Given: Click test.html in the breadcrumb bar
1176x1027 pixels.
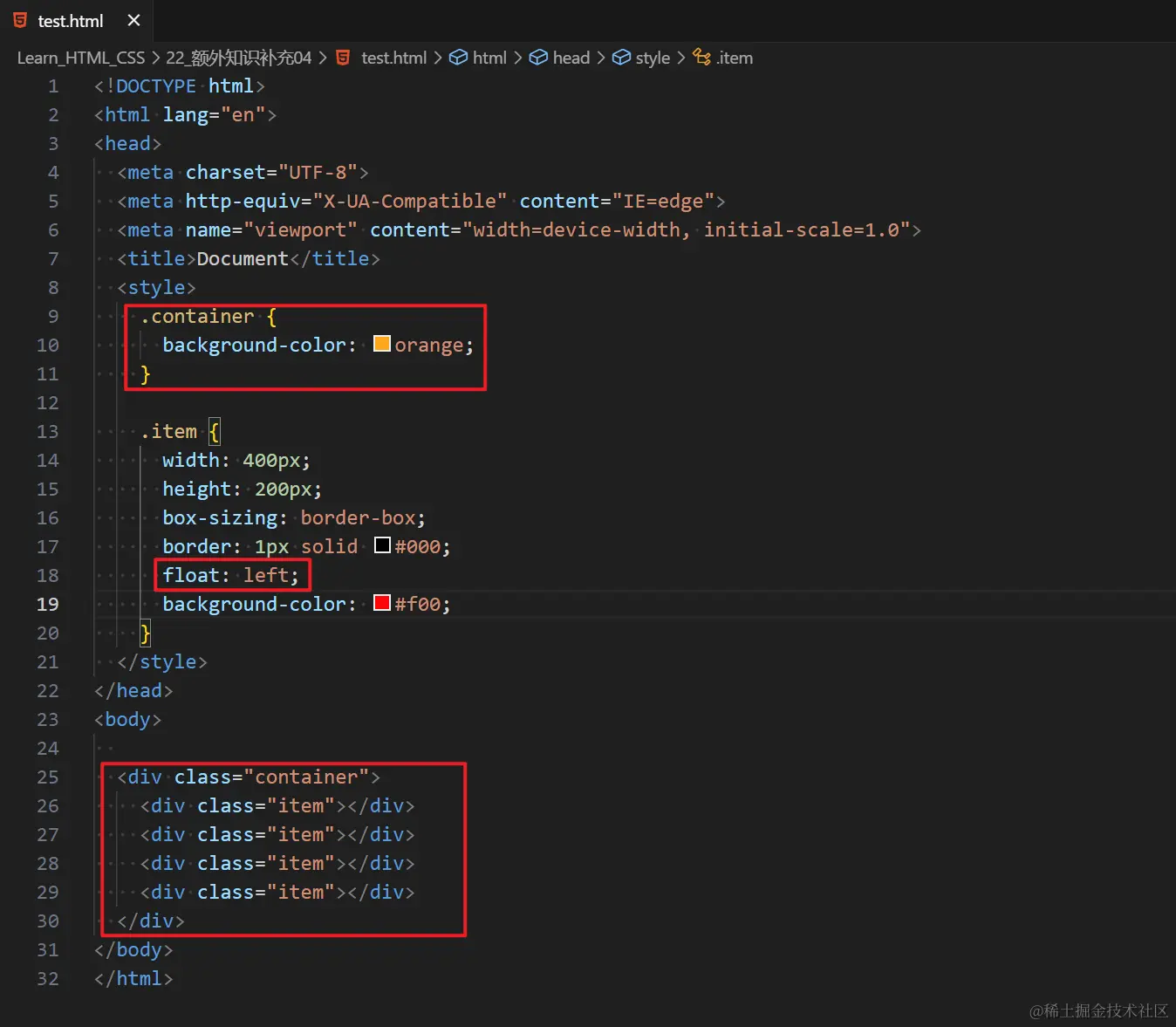Looking at the screenshot, I should point(393,58).
